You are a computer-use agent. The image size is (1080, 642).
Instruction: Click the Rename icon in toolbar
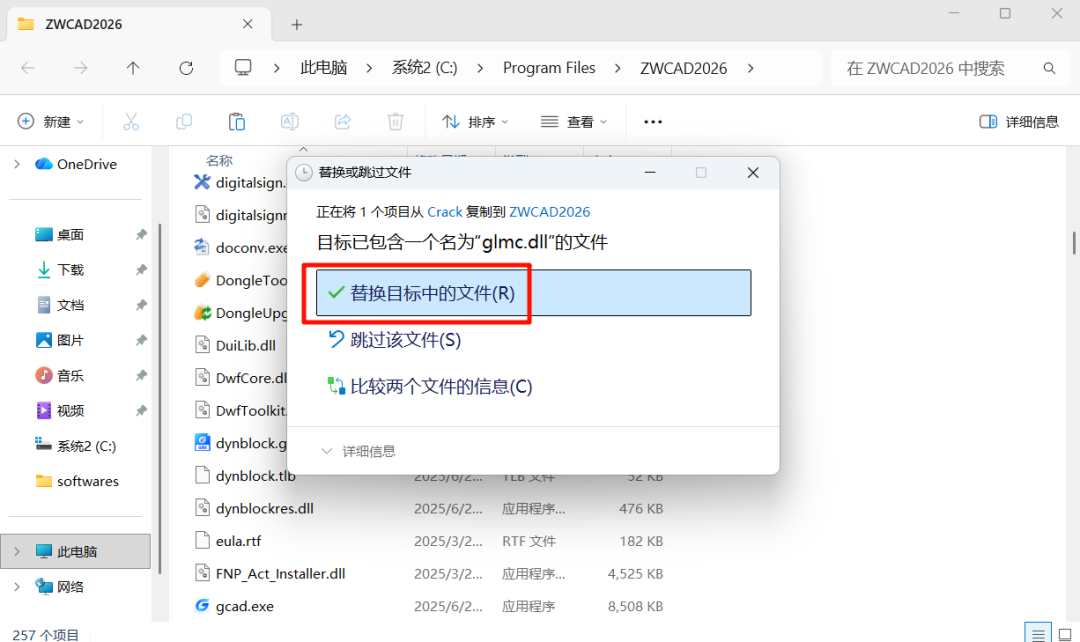pos(290,122)
